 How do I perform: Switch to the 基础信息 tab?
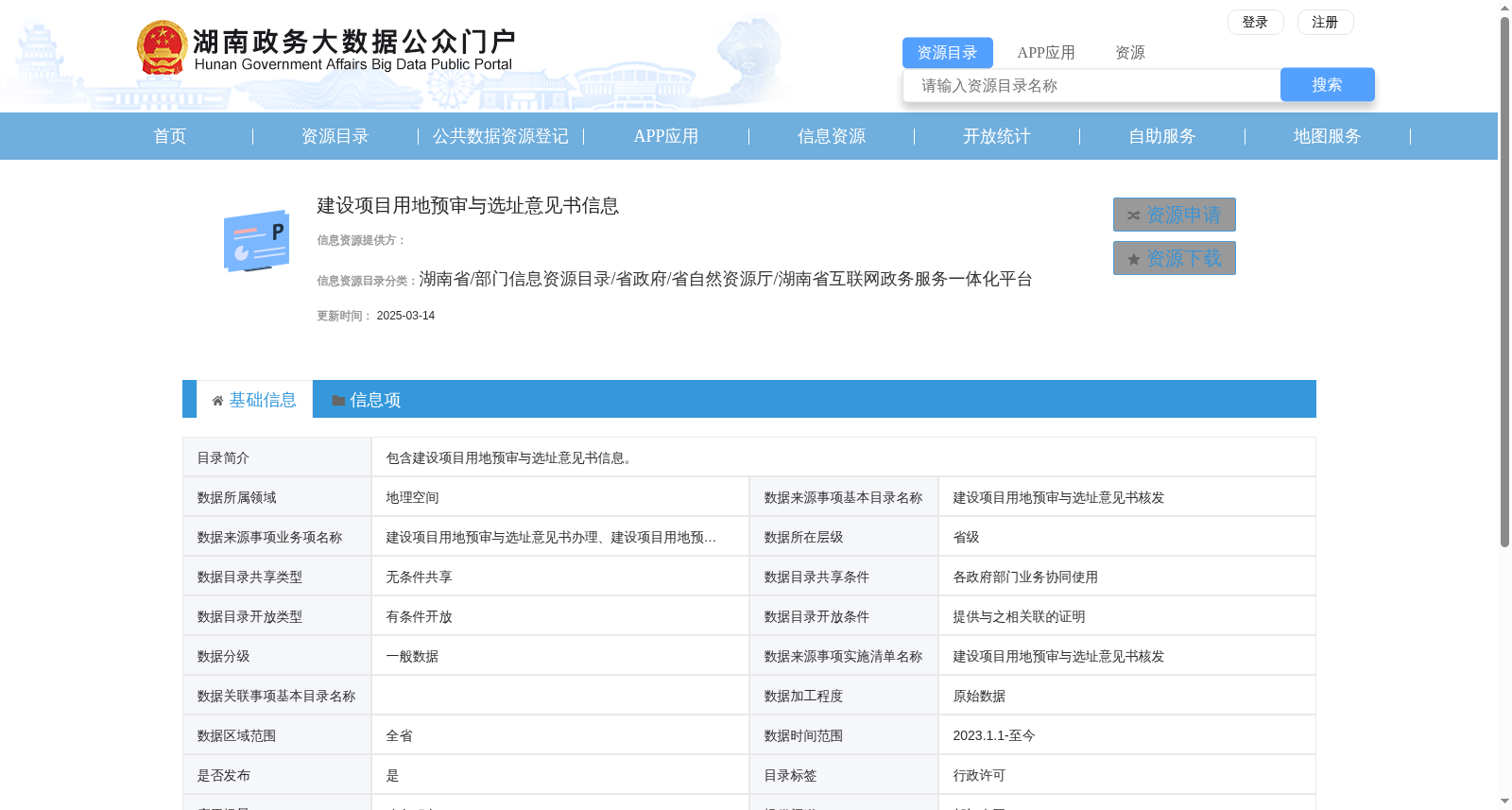click(254, 400)
